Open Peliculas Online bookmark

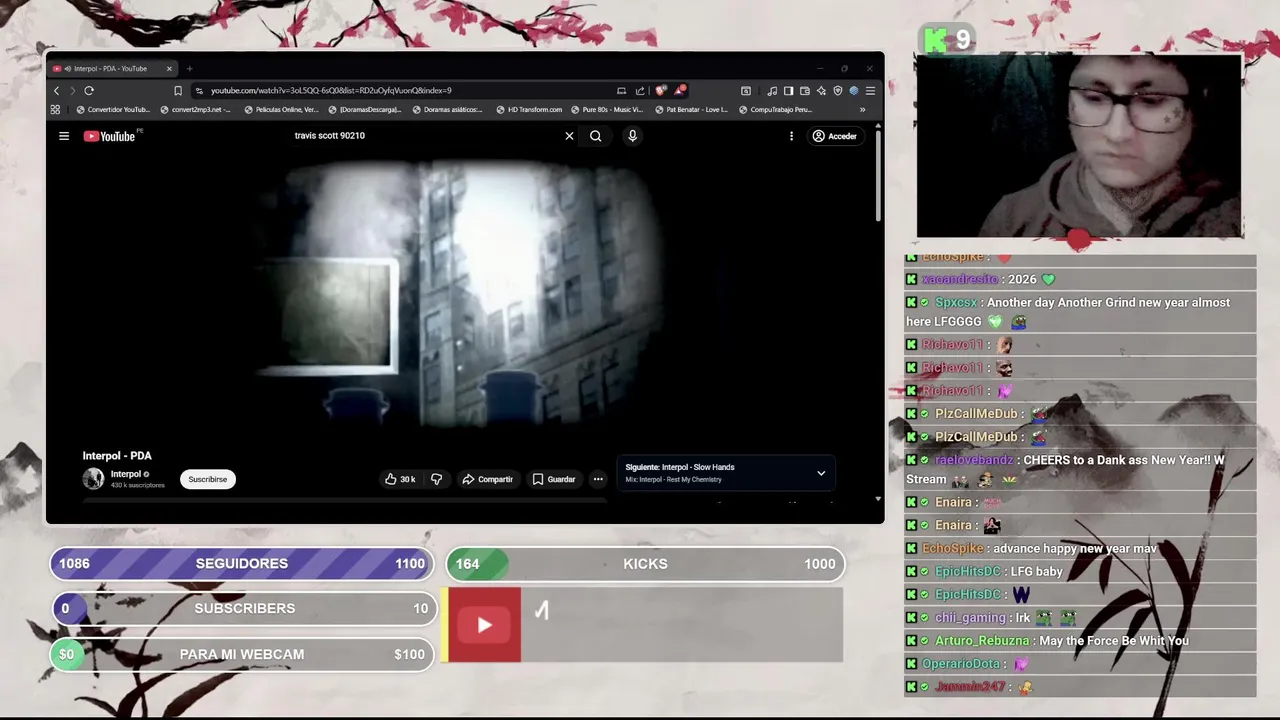(x=281, y=110)
